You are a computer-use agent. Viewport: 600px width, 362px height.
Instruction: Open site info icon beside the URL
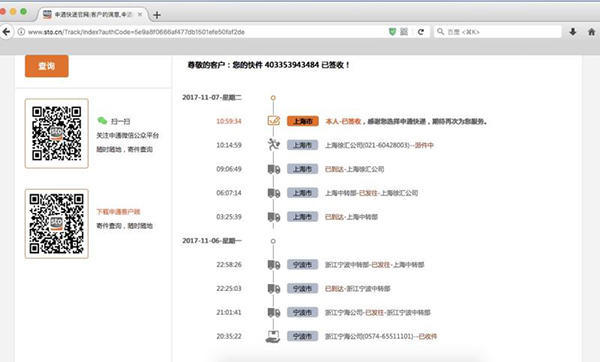21,32
